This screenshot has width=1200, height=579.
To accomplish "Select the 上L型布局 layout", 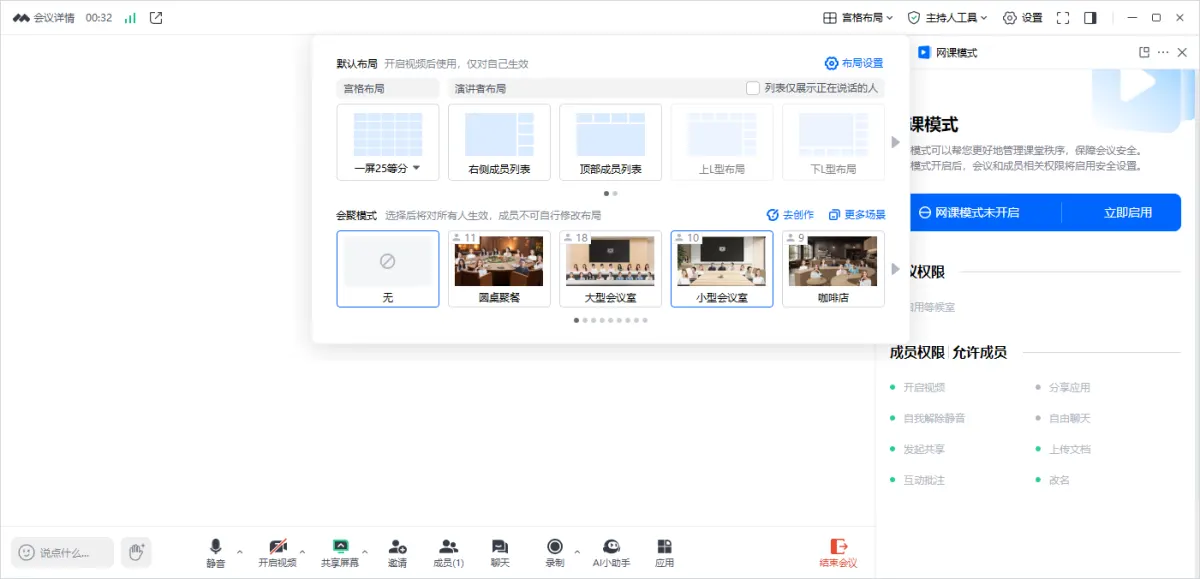I will (x=722, y=142).
